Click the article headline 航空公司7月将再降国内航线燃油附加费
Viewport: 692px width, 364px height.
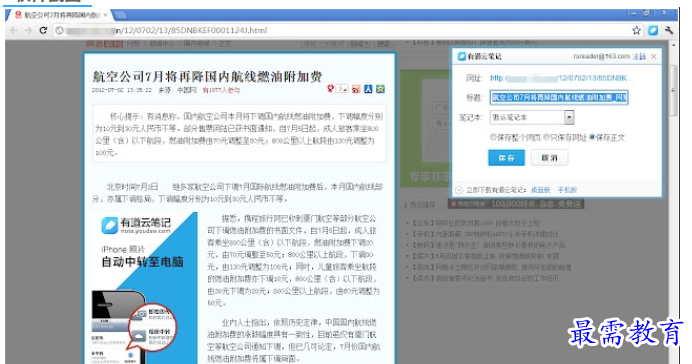tap(207, 76)
